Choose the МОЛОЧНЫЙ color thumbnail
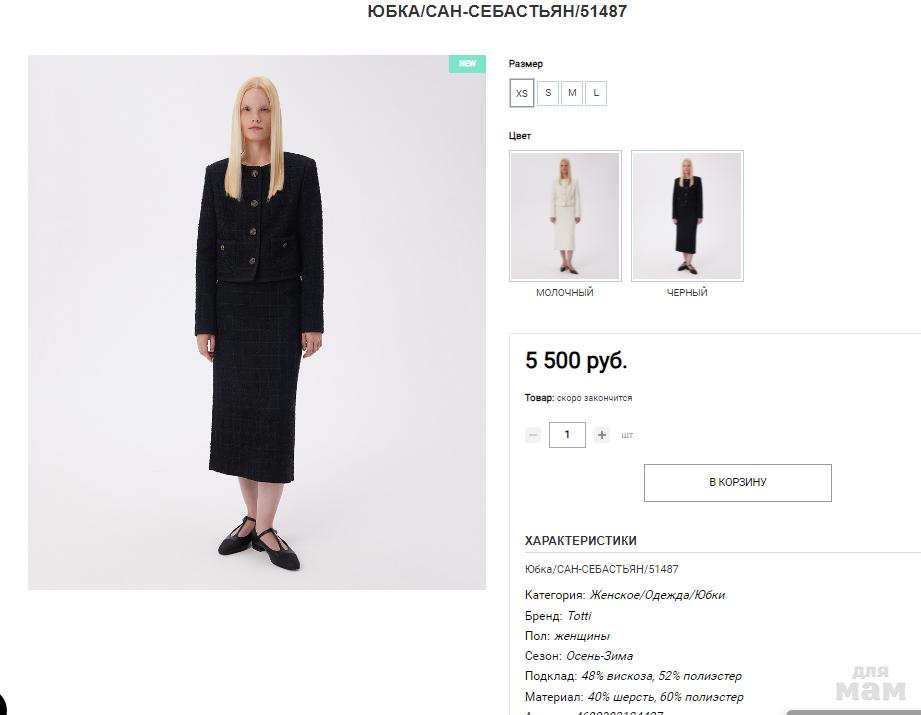The height and width of the screenshot is (715, 921). pyautogui.click(x=565, y=216)
